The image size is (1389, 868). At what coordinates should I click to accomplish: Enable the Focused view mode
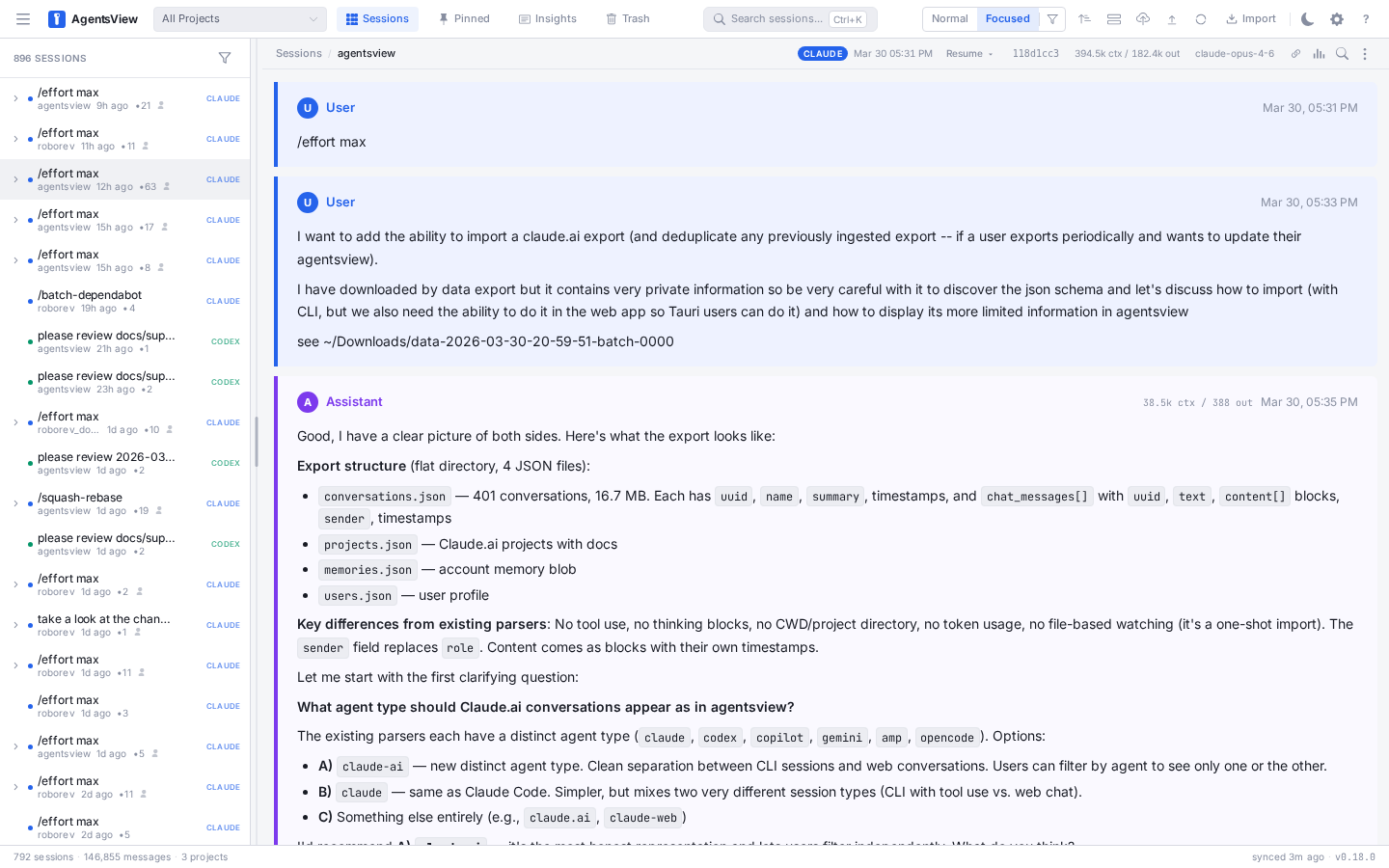tap(1007, 18)
